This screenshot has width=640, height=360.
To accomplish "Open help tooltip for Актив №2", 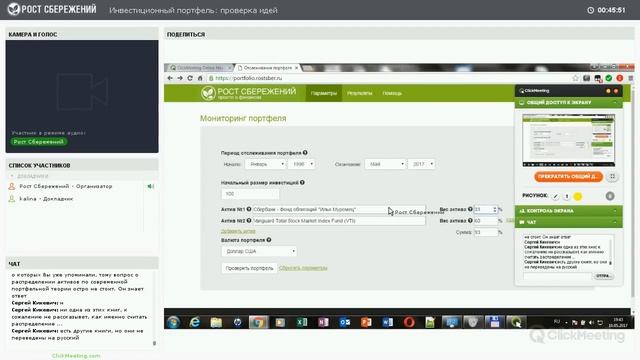I will tap(249, 220).
